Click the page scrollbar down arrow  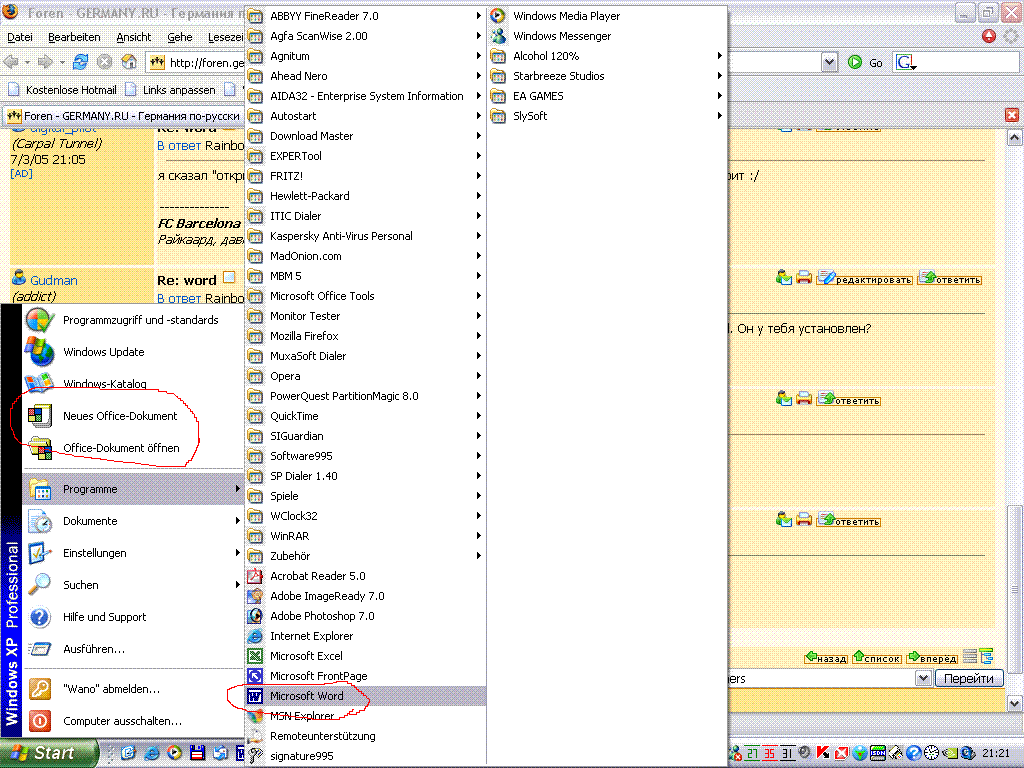click(x=1014, y=703)
